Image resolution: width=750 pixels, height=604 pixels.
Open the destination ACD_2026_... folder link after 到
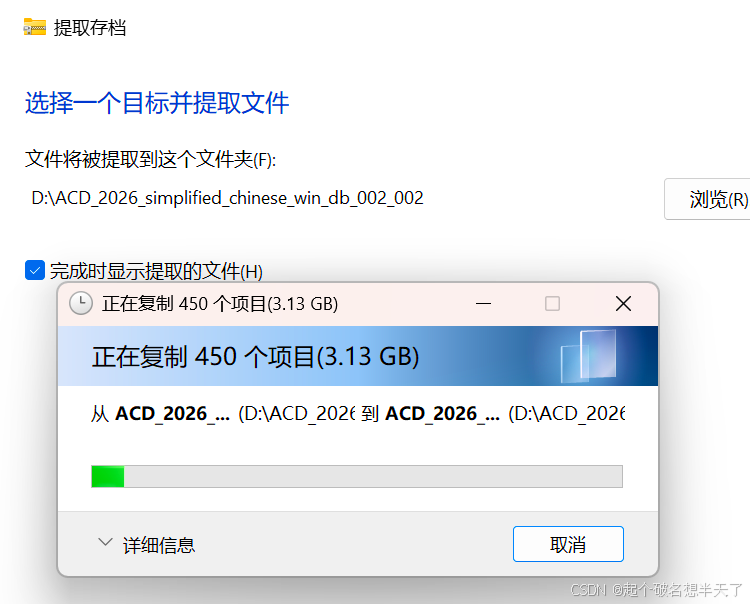pyautogui.click(x=442, y=414)
